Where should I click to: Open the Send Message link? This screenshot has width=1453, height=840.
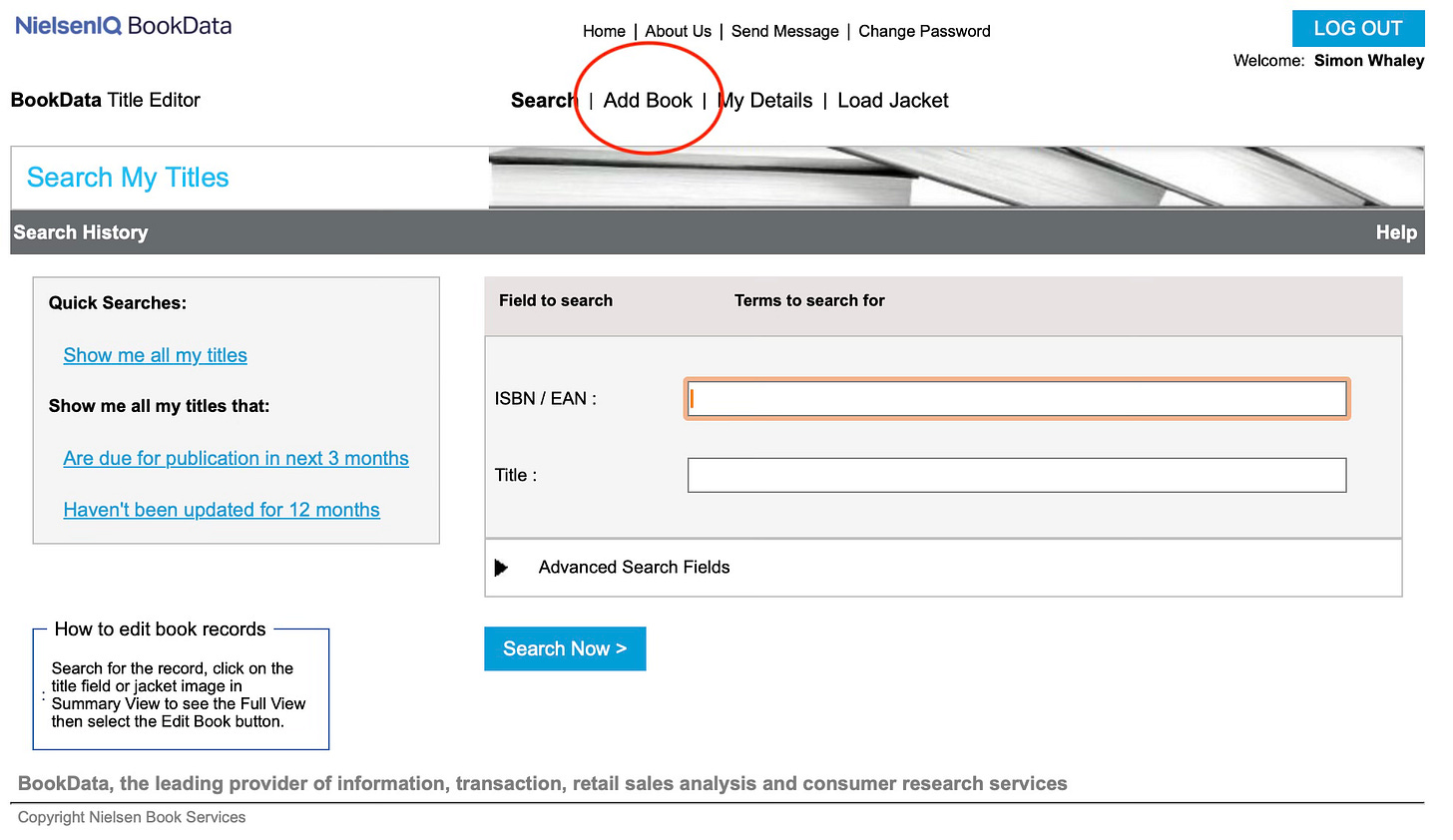784,31
